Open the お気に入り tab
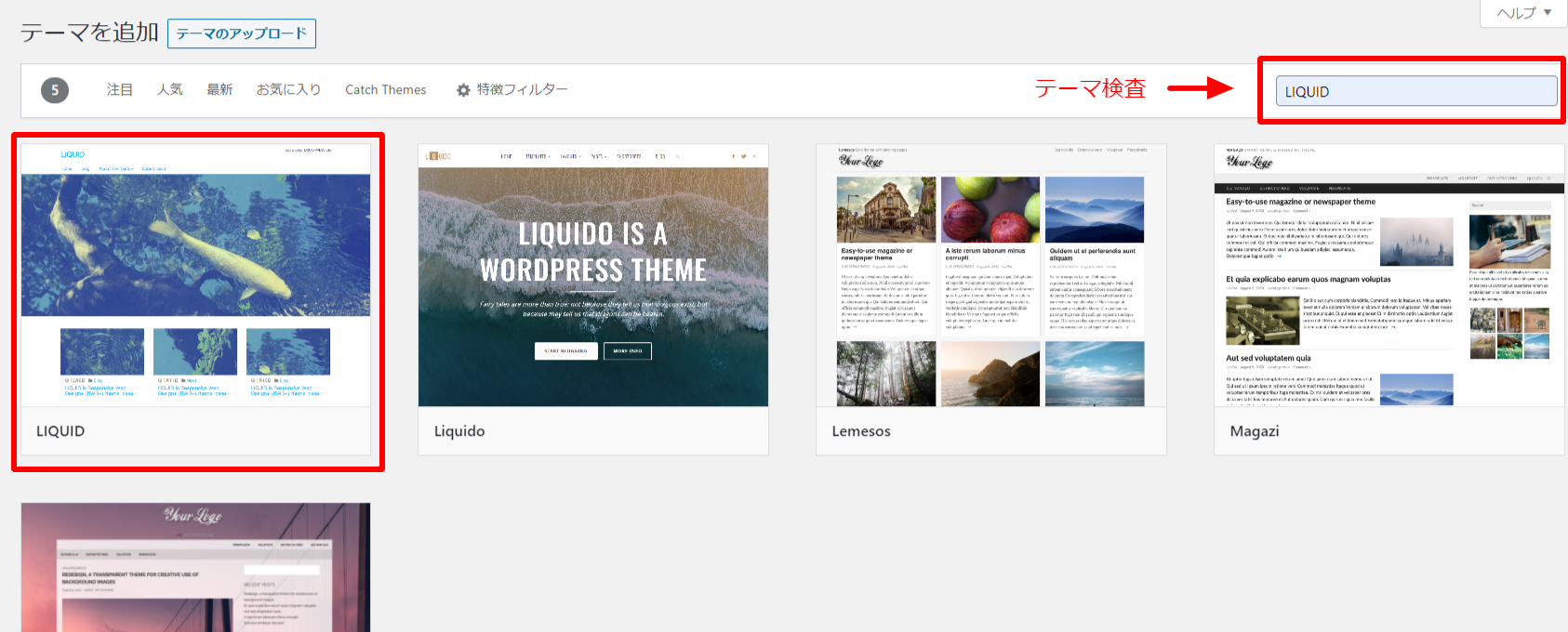Viewport: 1568px width, 632px height. [x=288, y=90]
